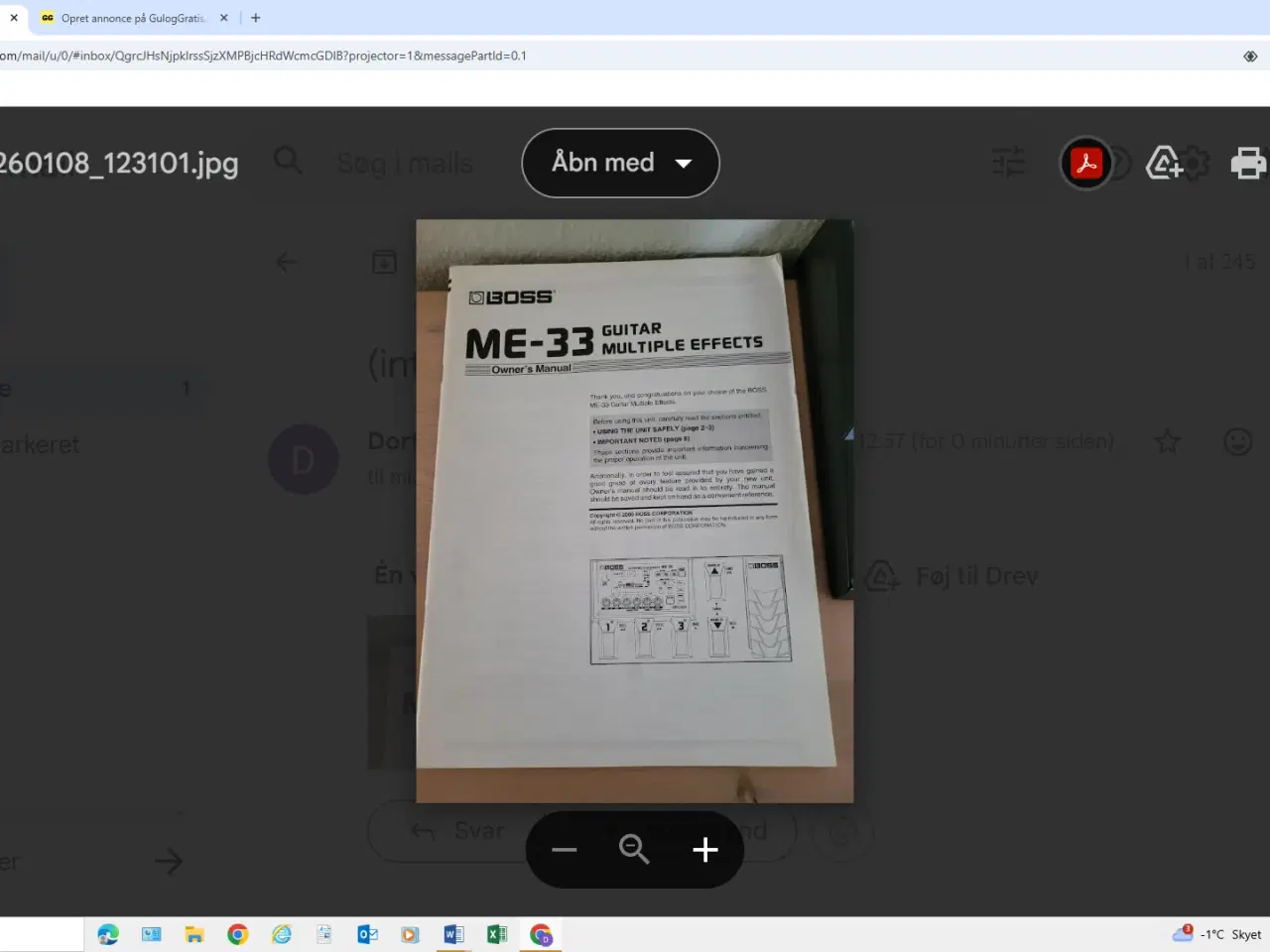
Task: Click the file name ending in 123101.jpg
Action: (x=119, y=163)
